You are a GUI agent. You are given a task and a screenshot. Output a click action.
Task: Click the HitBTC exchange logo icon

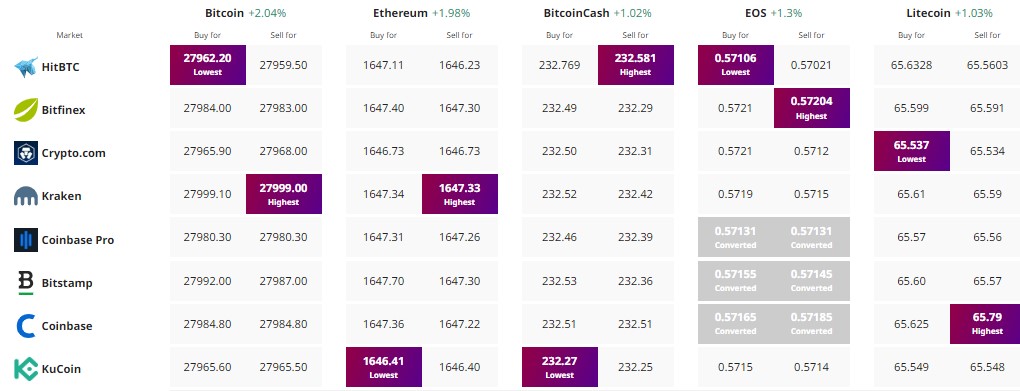26,67
